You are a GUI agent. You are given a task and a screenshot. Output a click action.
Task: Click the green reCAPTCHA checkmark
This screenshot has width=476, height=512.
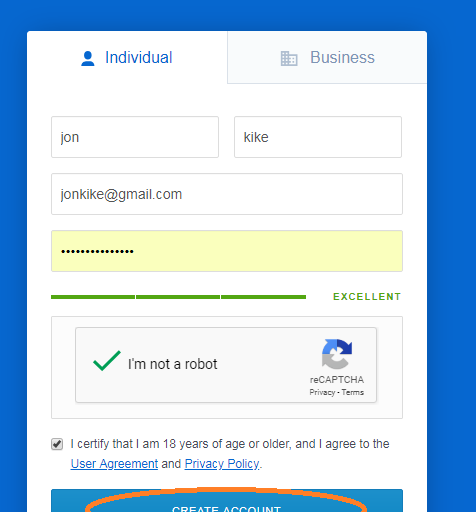107,361
